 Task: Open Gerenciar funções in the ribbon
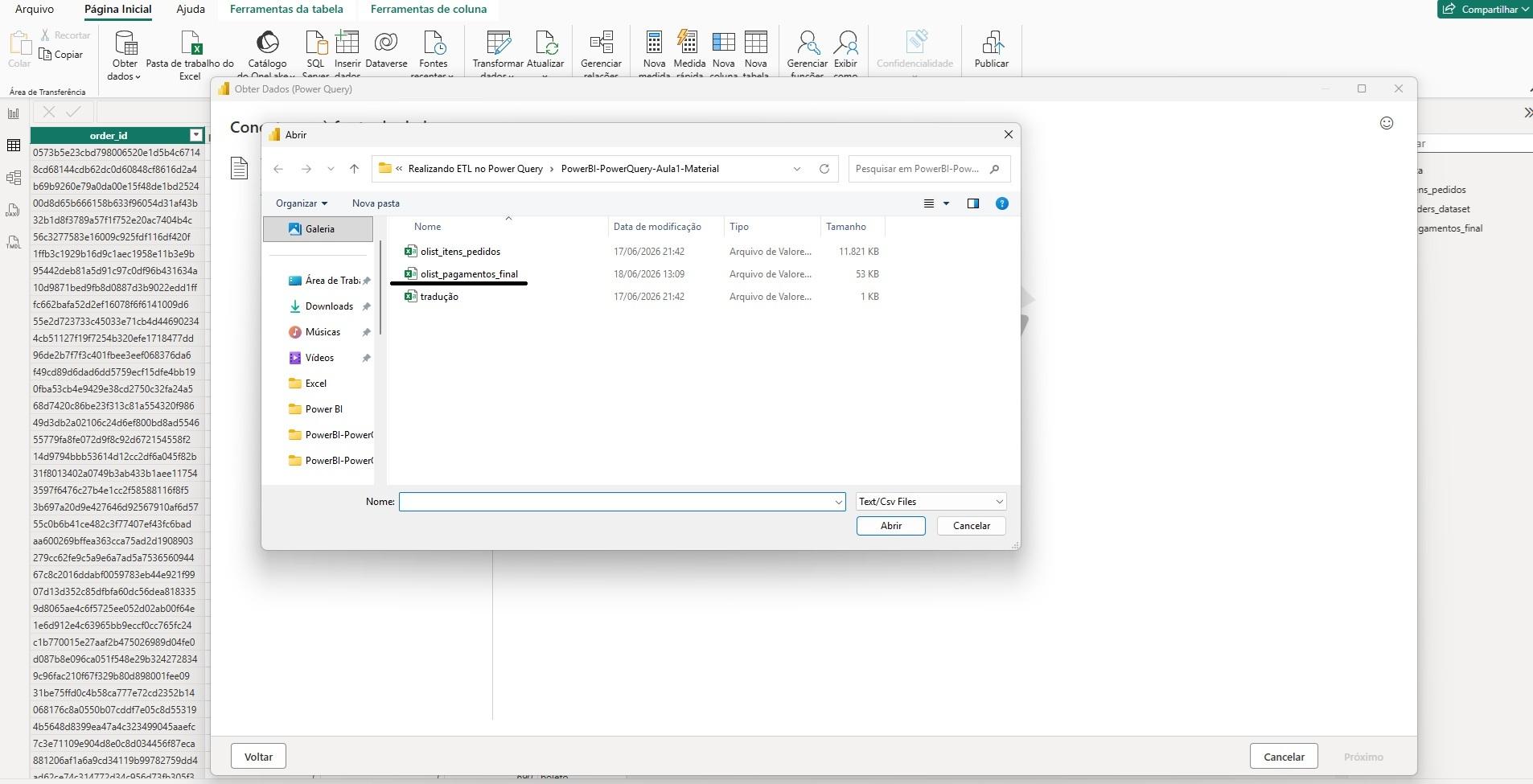tap(807, 42)
